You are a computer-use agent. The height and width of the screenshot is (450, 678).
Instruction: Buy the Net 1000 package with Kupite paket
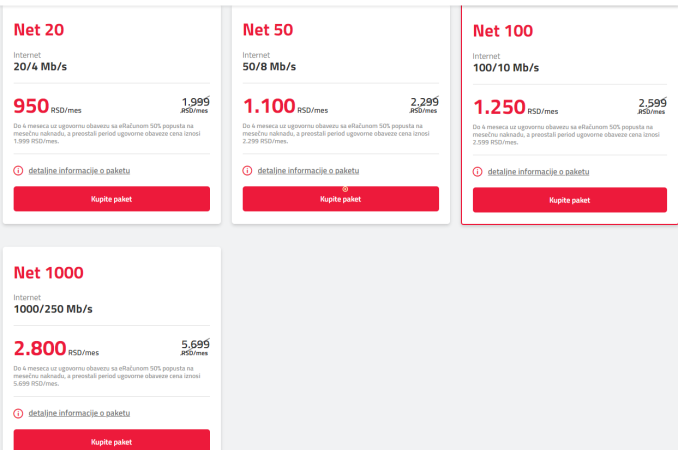click(x=112, y=440)
